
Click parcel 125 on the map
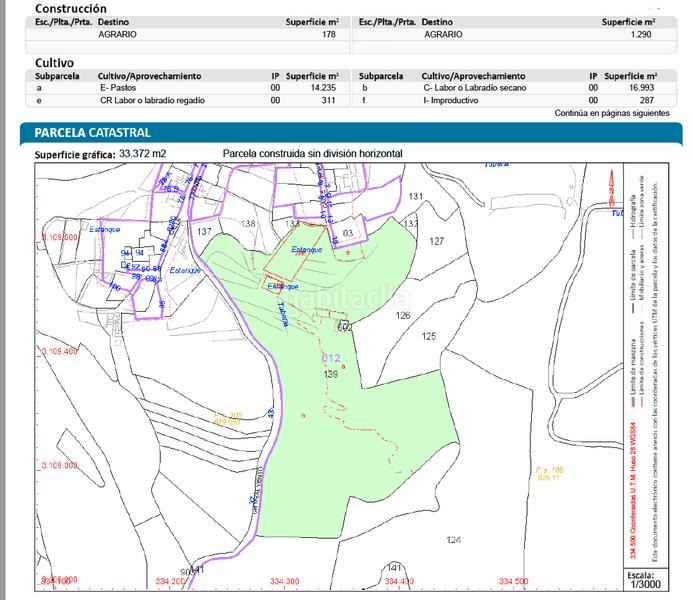point(429,335)
